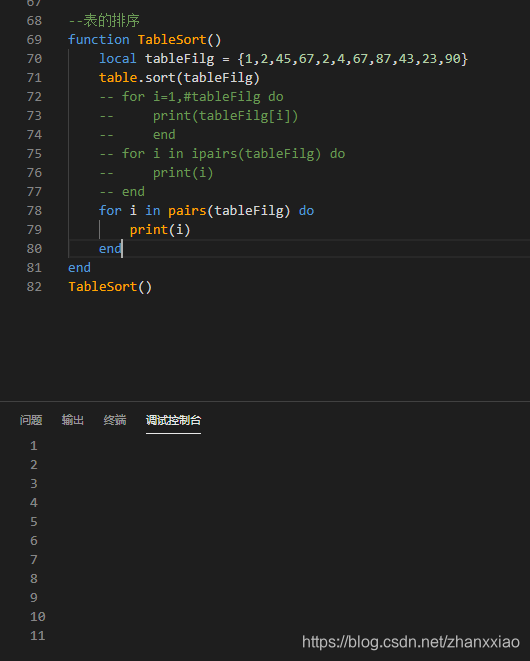Screen dimensions: 530x661
Task: Click 'for i in pairs(tableFilg) do' line
Action: (x=207, y=210)
